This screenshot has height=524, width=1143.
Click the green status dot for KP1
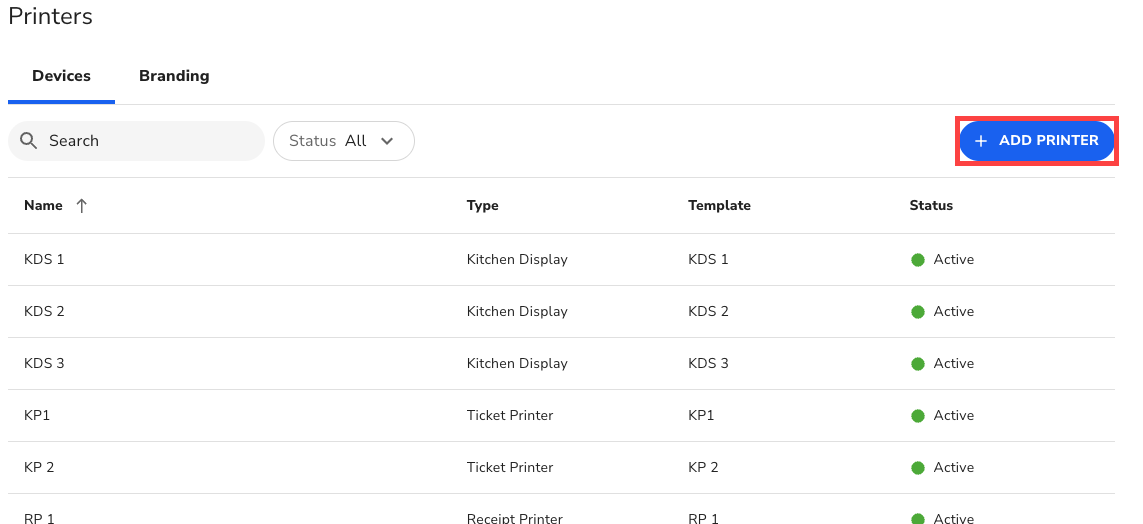click(918, 416)
